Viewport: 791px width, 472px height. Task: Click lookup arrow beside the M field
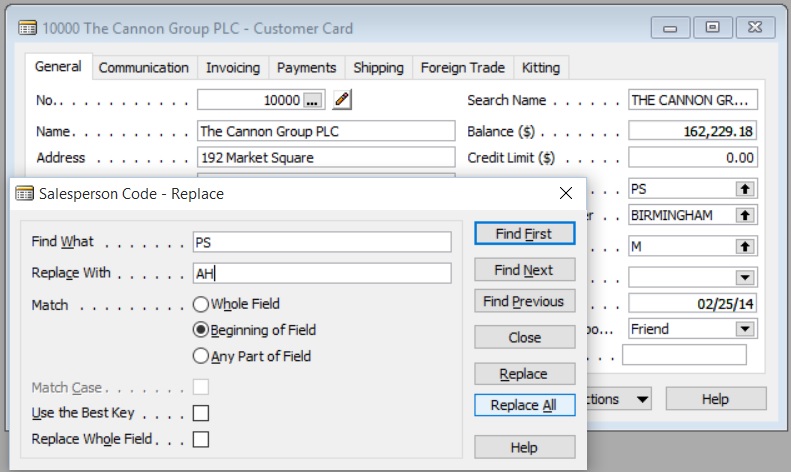point(744,246)
